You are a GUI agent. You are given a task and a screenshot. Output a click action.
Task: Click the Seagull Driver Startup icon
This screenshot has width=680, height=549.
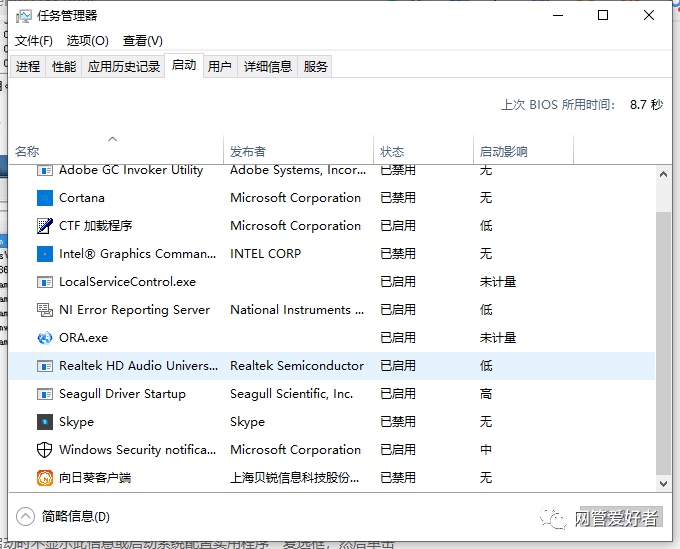[x=45, y=394]
